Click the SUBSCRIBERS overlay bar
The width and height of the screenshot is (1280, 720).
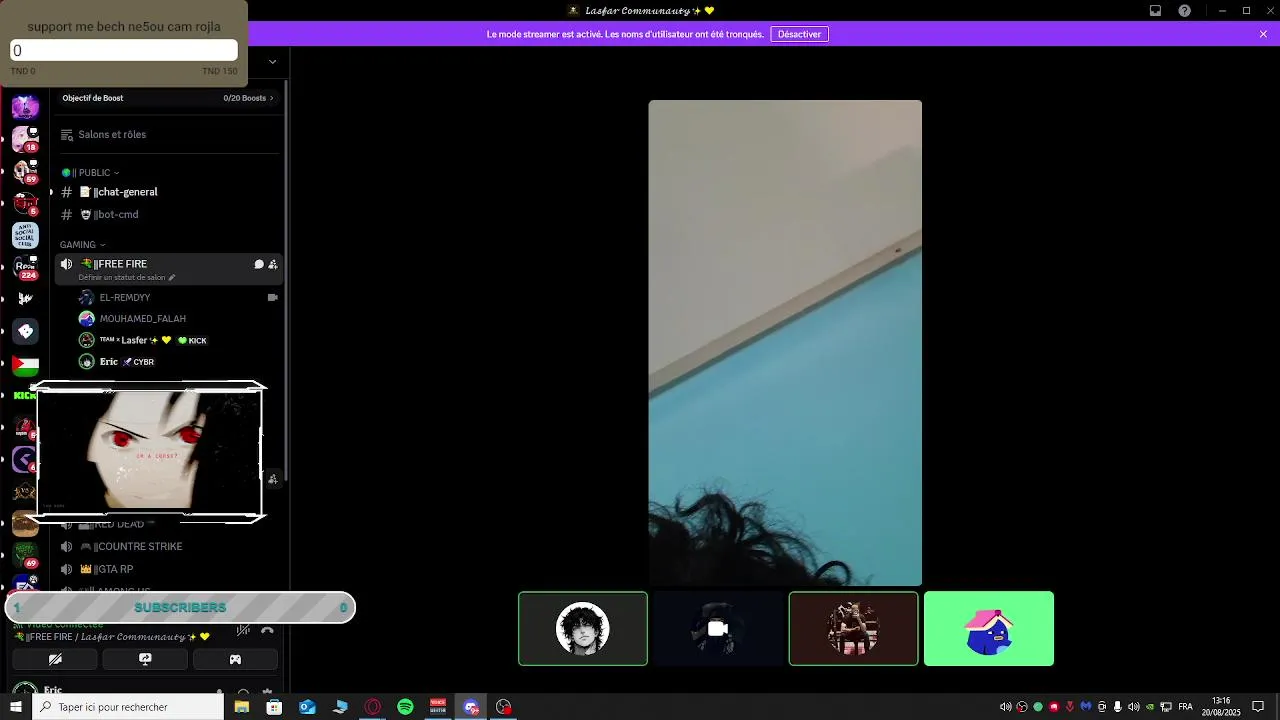(180, 608)
